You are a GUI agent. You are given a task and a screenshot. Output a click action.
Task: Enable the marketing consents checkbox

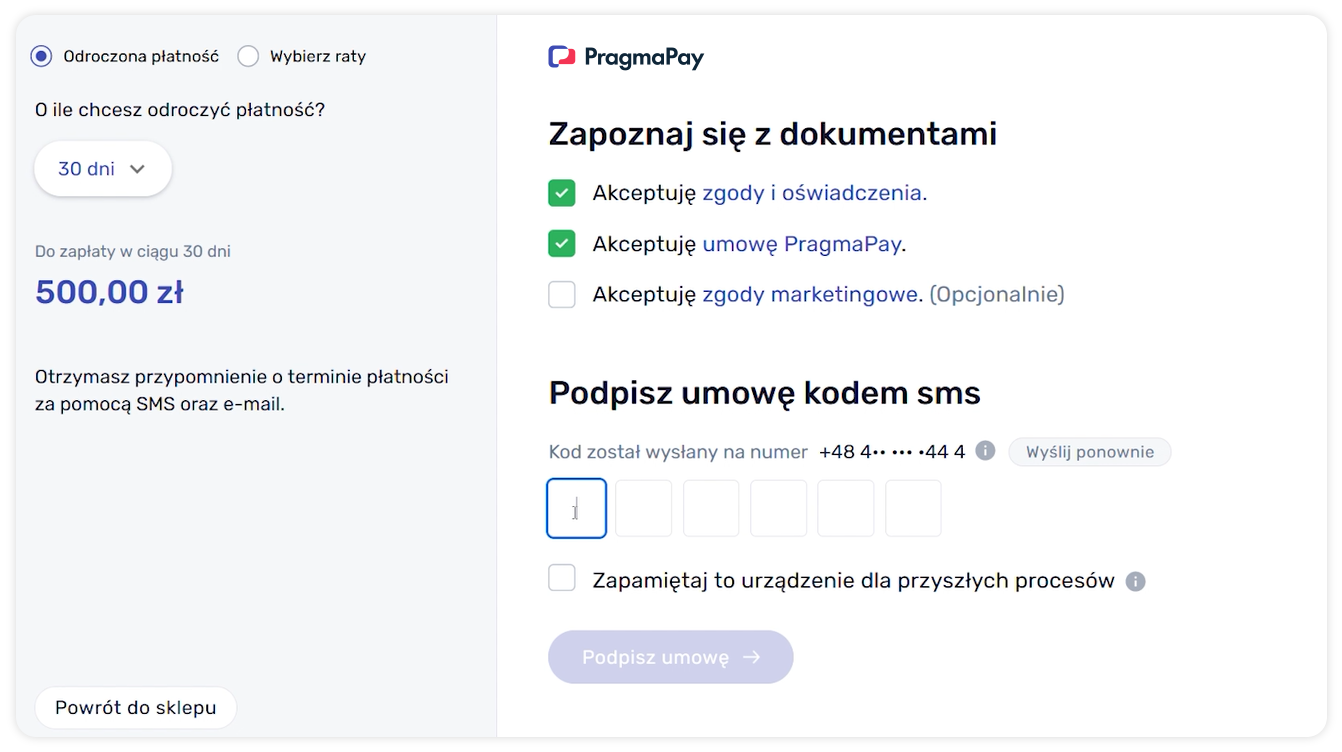click(x=562, y=295)
